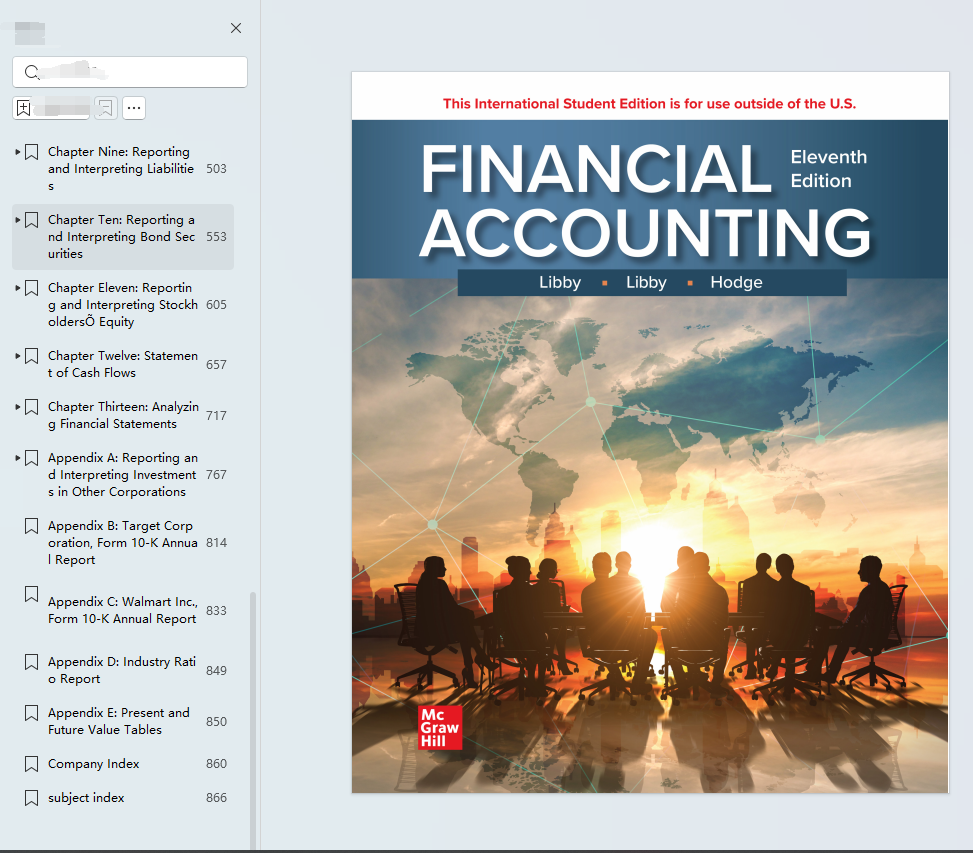Click the bookmark icon beside subject index

click(x=32, y=798)
